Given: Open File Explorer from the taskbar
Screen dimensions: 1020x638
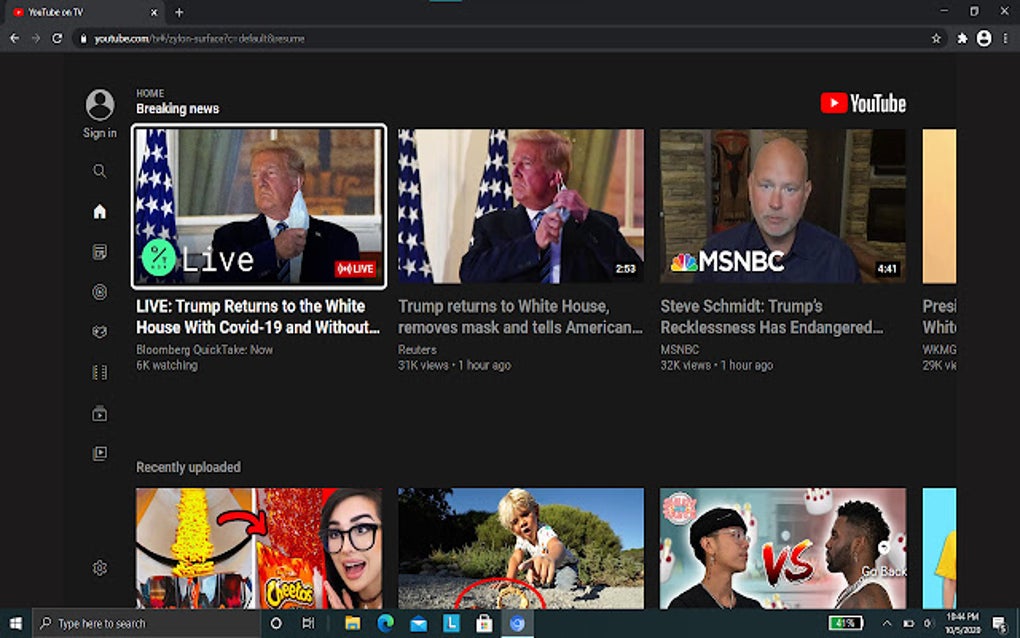Looking at the screenshot, I should (x=353, y=623).
